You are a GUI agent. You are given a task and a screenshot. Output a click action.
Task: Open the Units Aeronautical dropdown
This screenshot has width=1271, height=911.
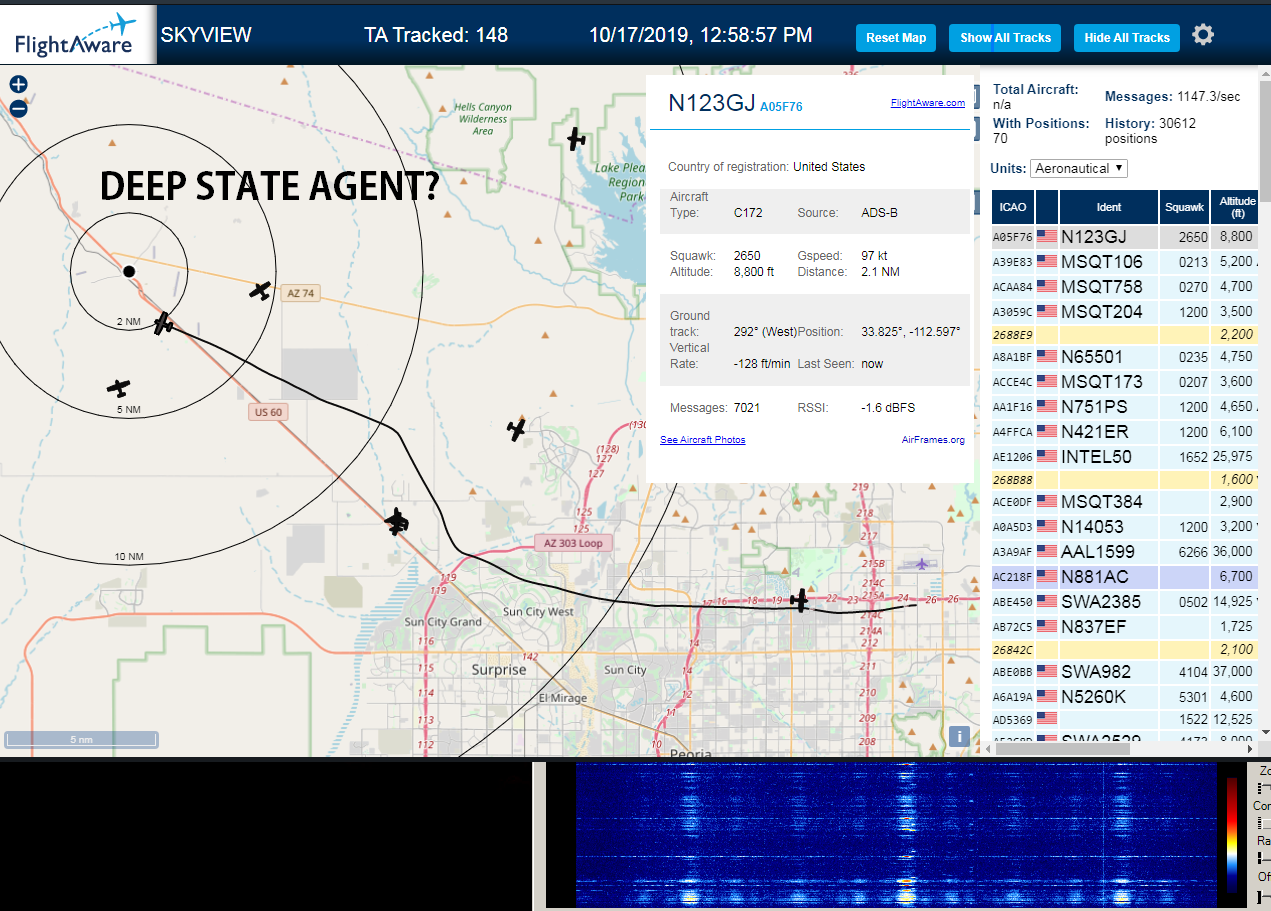pyautogui.click(x=1079, y=168)
